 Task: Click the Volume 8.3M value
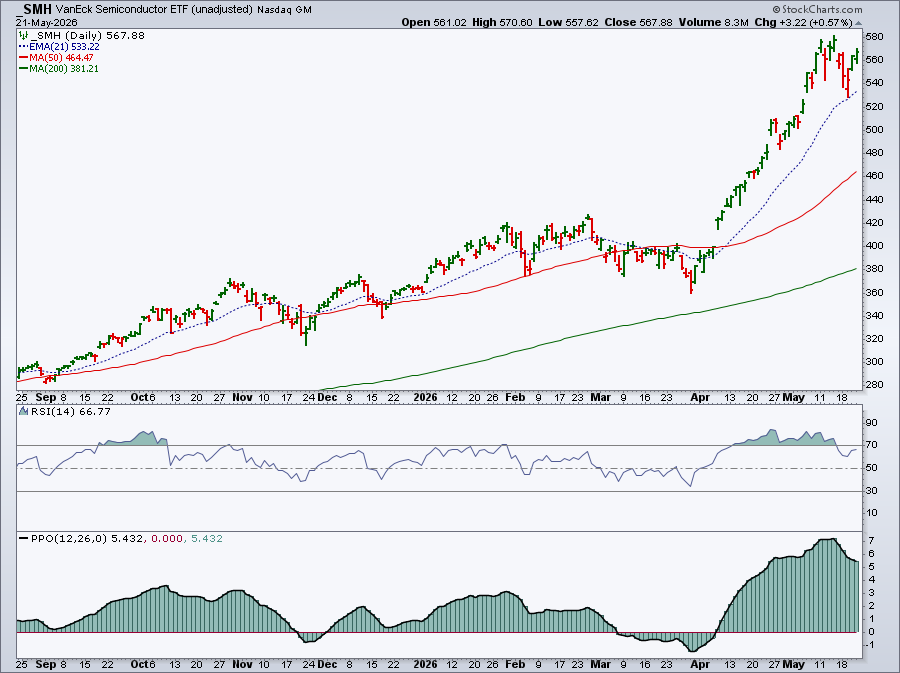[x=713, y=22]
